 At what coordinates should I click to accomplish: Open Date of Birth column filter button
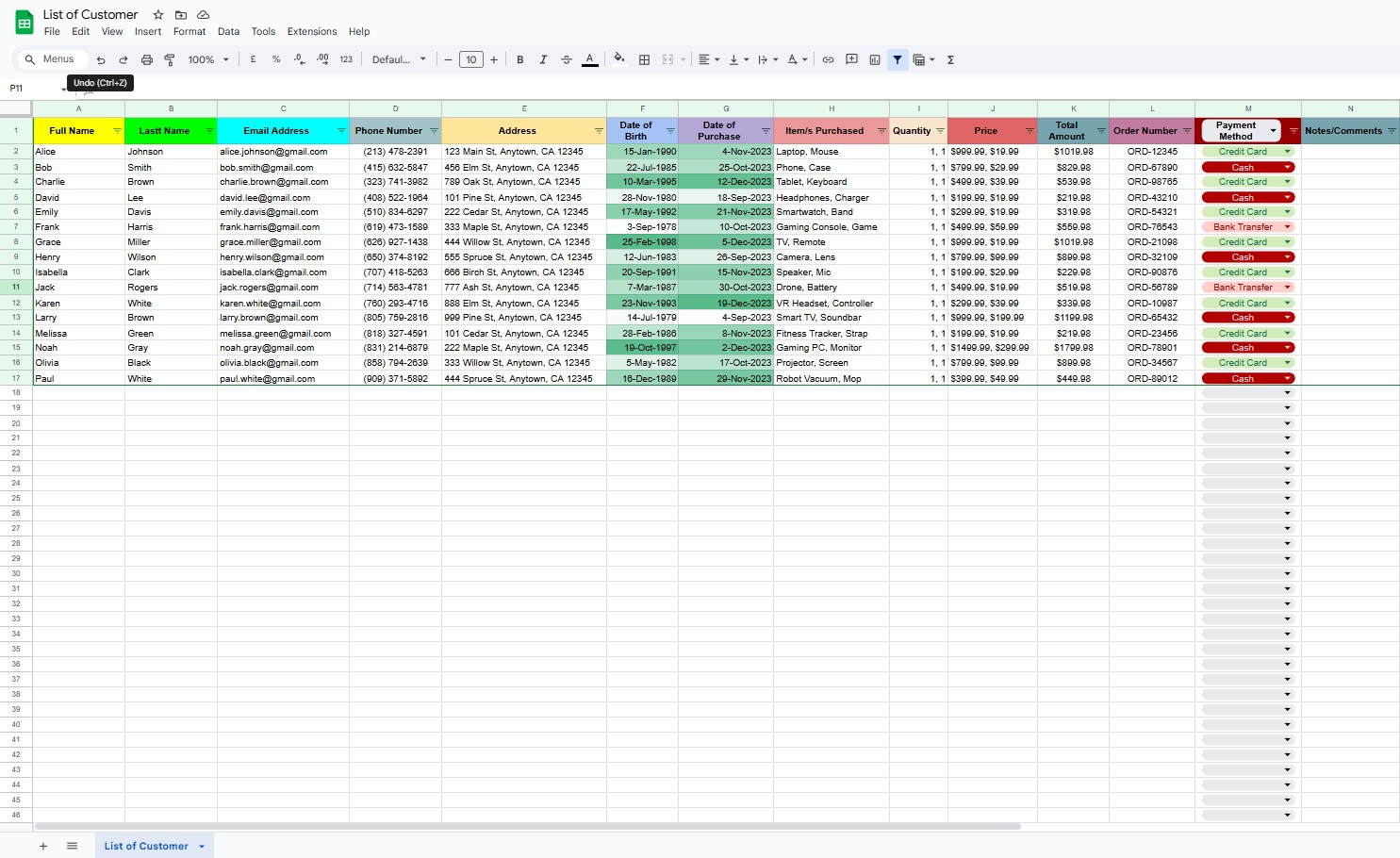coord(670,131)
